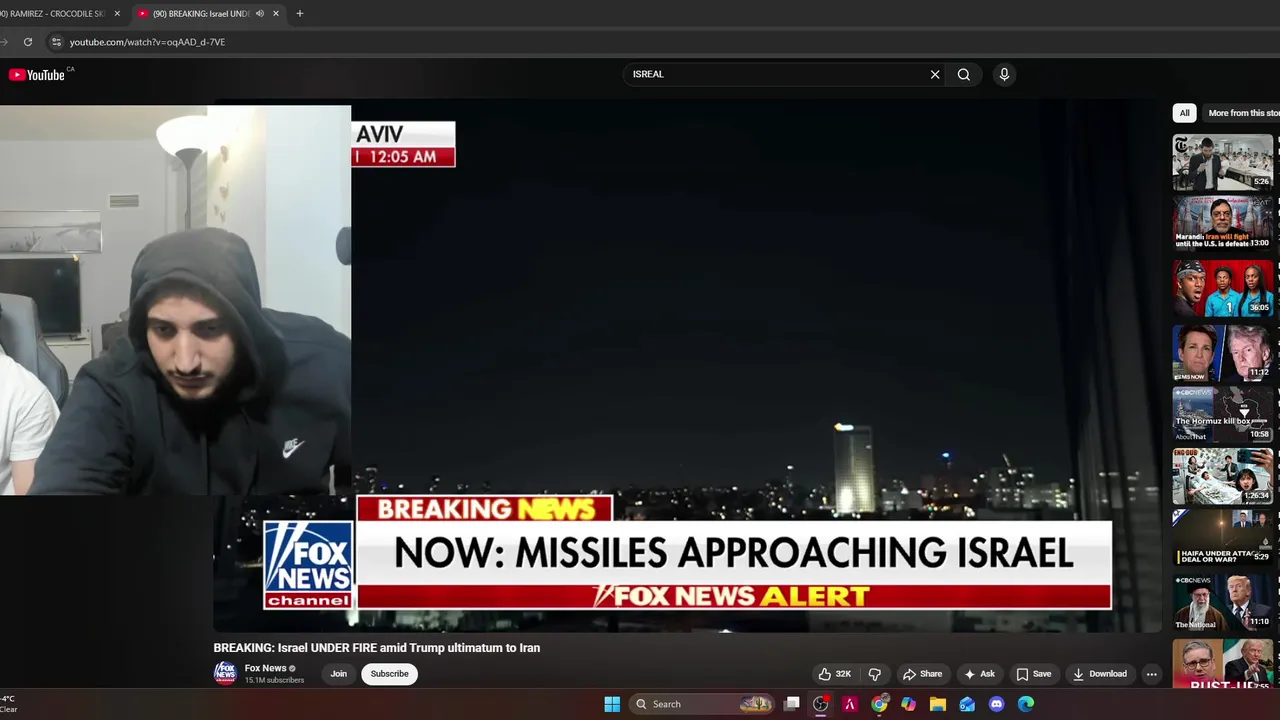Select the More from this story chip
Image resolution: width=1280 pixels, height=720 pixels.
click(x=1243, y=113)
